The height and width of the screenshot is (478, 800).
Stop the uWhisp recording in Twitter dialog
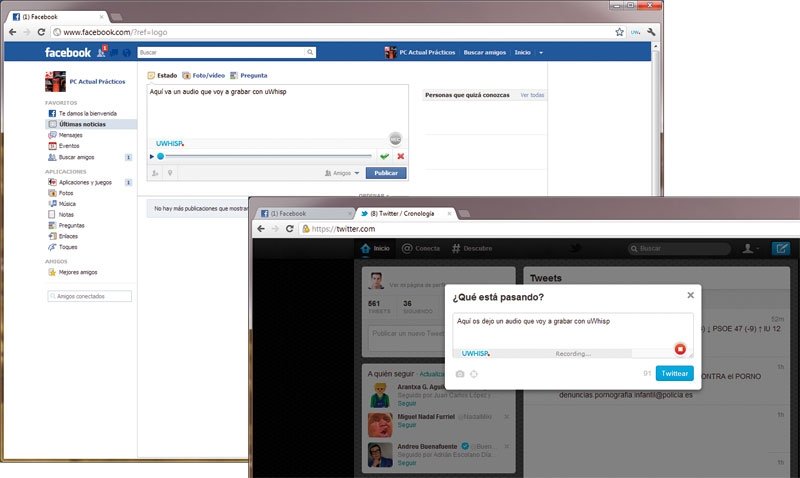(680, 349)
